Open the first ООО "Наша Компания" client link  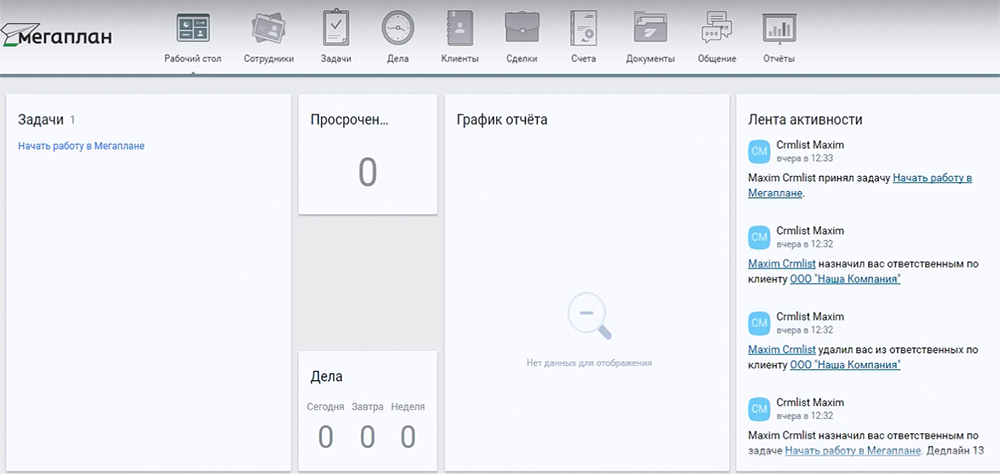845,279
